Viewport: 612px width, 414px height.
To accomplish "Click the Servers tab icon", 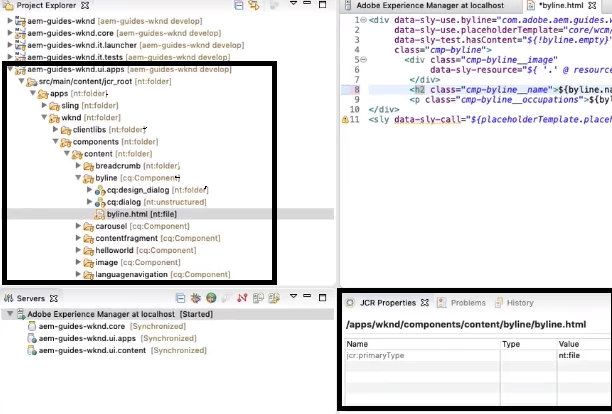I will [9, 299].
